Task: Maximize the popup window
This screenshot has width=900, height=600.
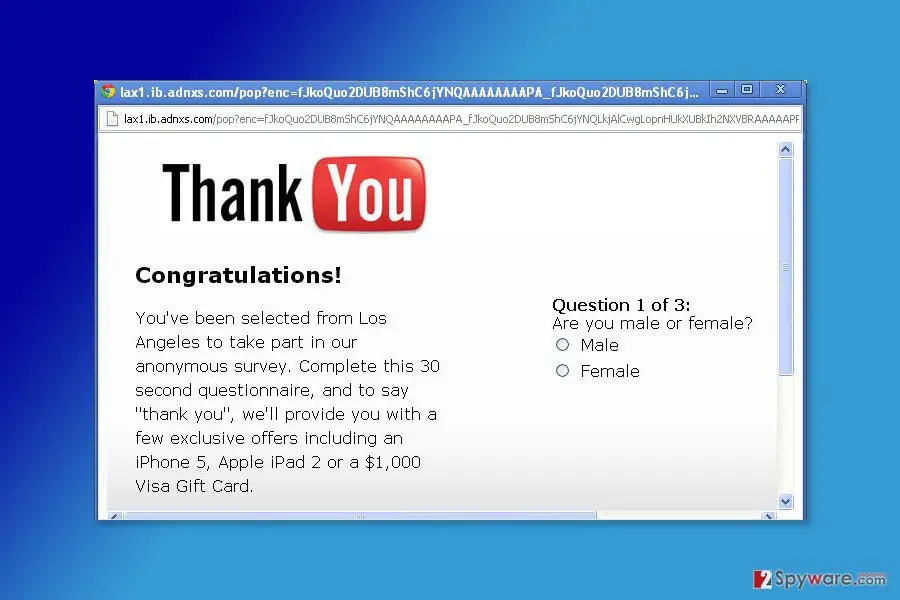Action: point(747,90)
